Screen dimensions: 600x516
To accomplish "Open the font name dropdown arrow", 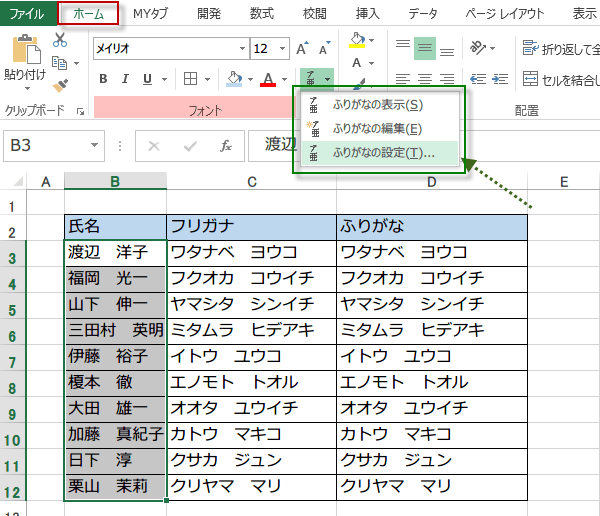I will [x=242, y=48].
